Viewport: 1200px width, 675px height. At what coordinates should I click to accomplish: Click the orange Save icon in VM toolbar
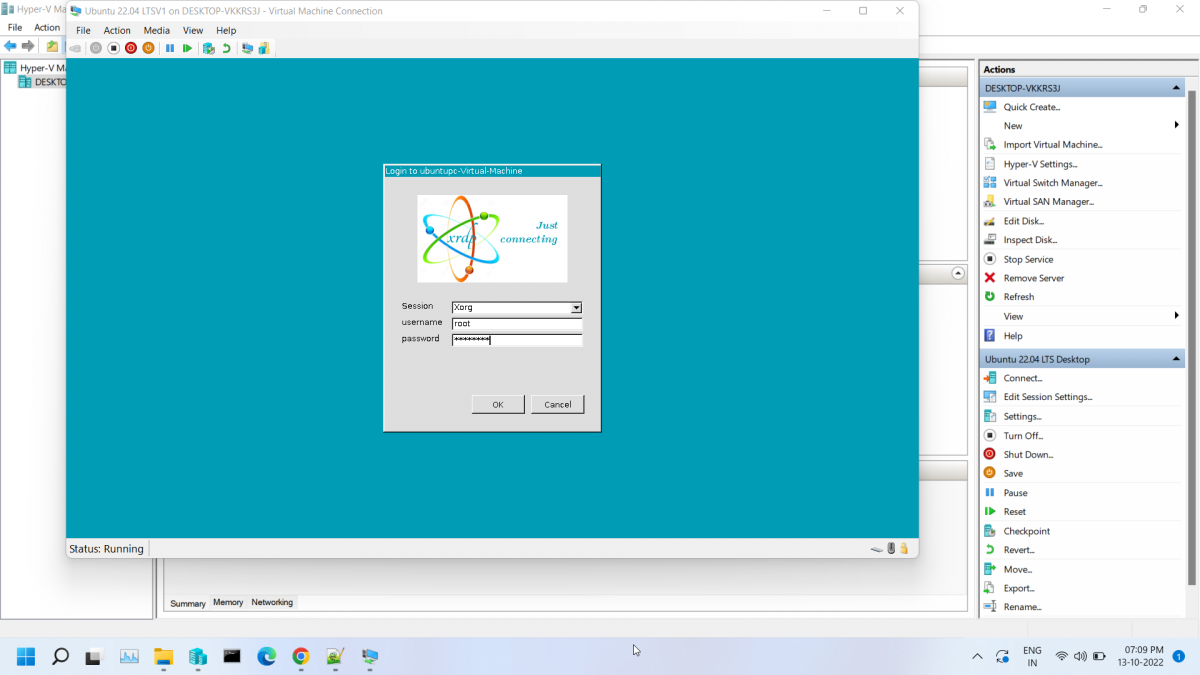click(x=148, y=48)
